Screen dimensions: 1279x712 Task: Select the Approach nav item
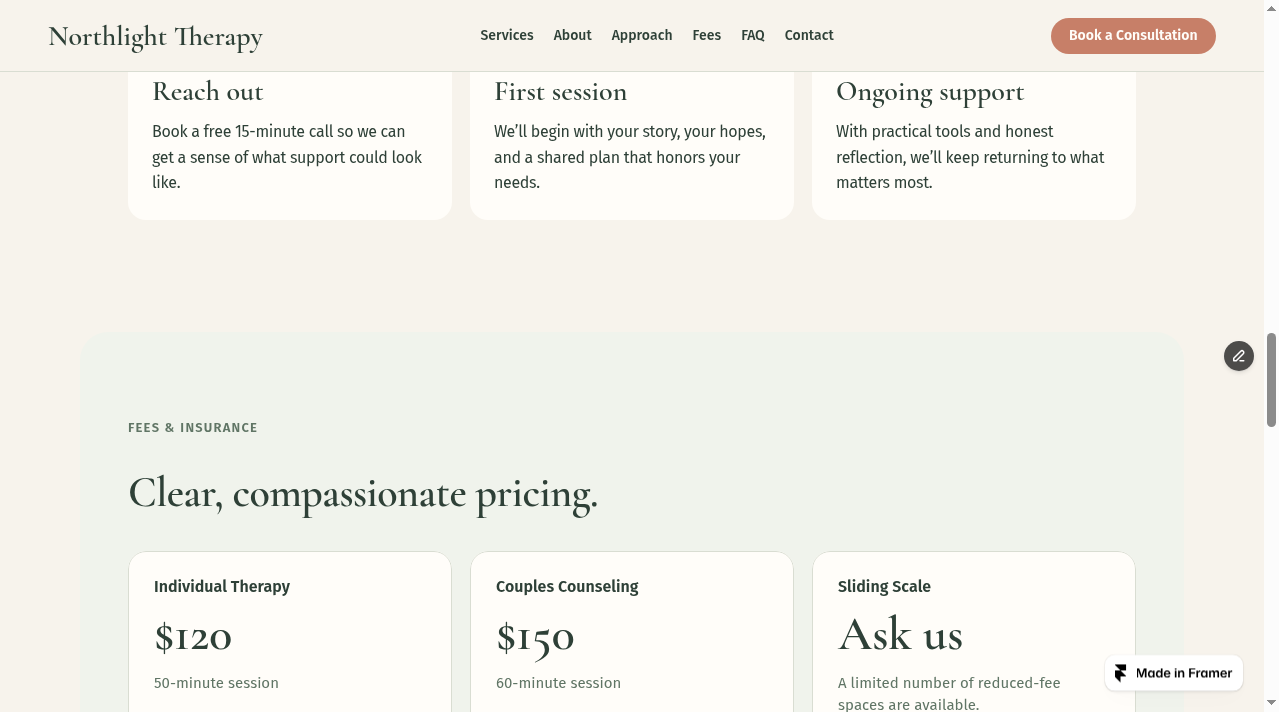coord(642,35)
